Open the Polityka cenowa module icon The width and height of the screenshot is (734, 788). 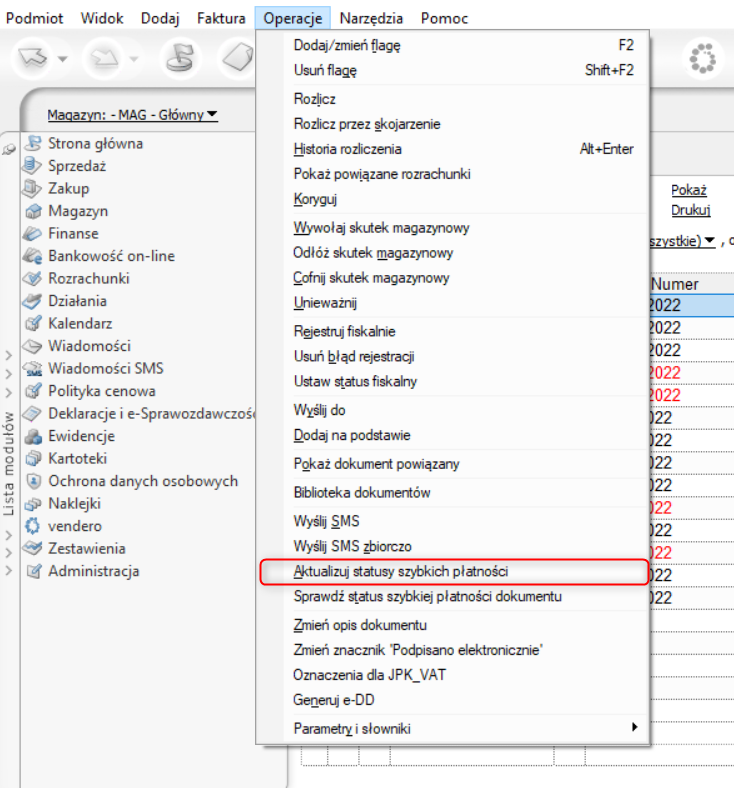(x=33, y=391)
